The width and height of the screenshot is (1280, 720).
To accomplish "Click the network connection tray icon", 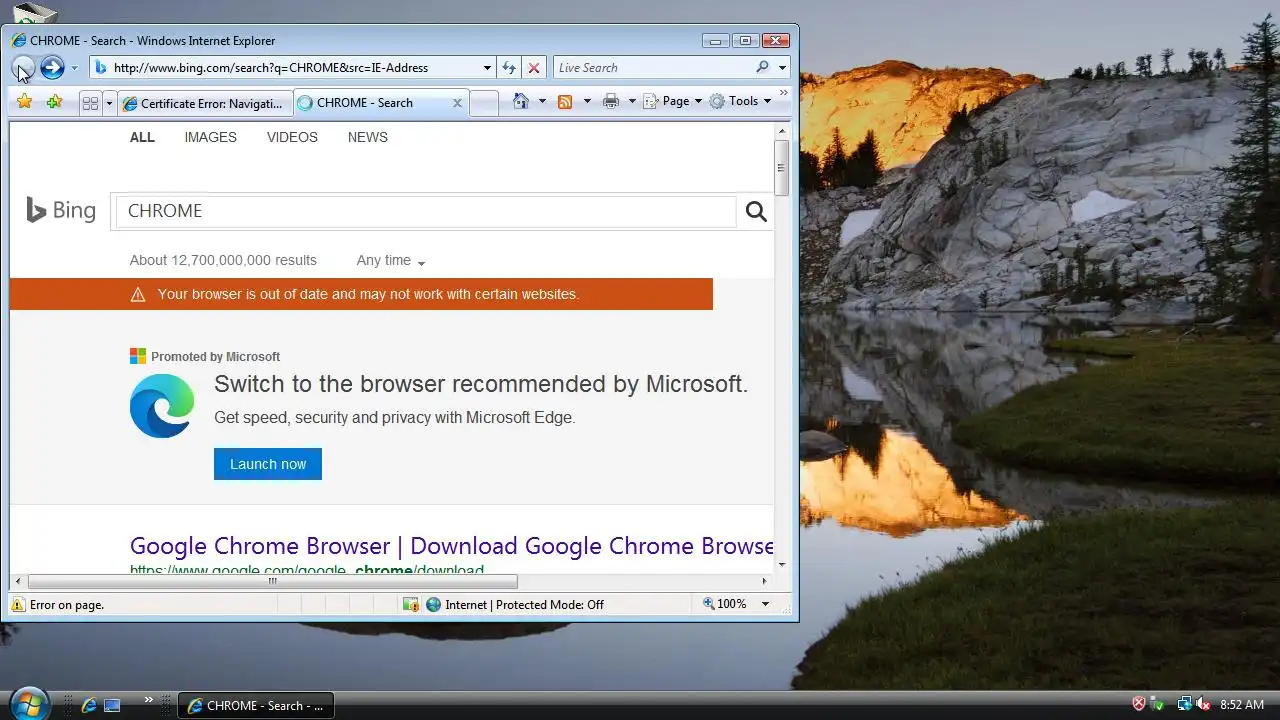I will tap(1184, 704).
